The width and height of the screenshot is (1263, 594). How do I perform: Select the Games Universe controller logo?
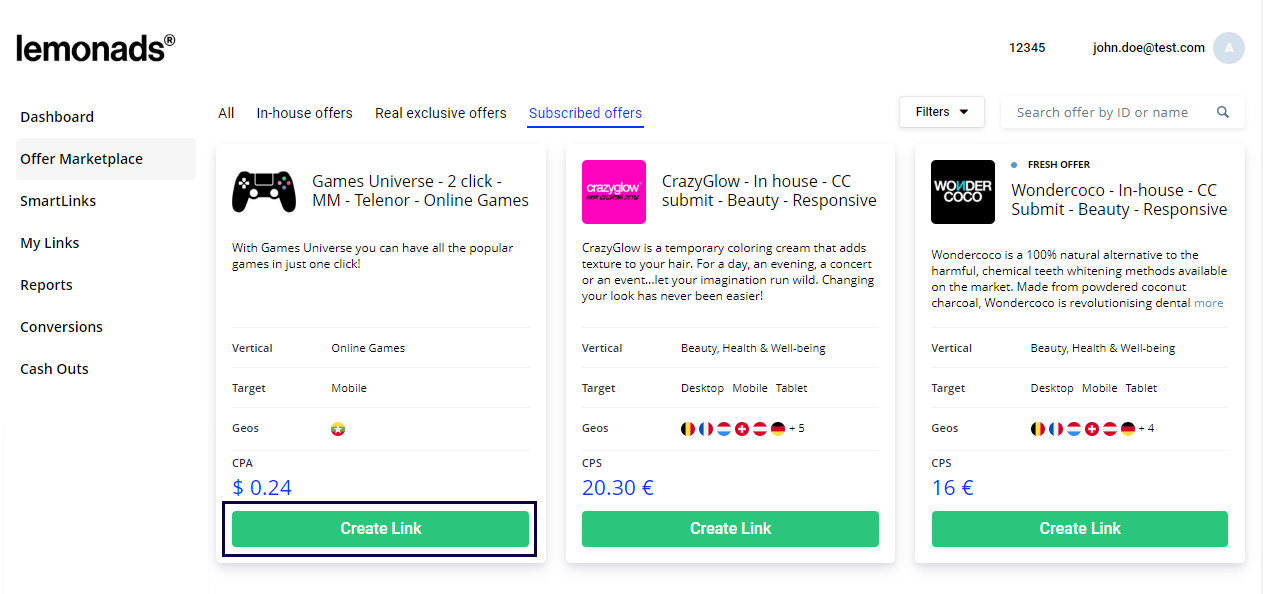(x=264, y=192)
